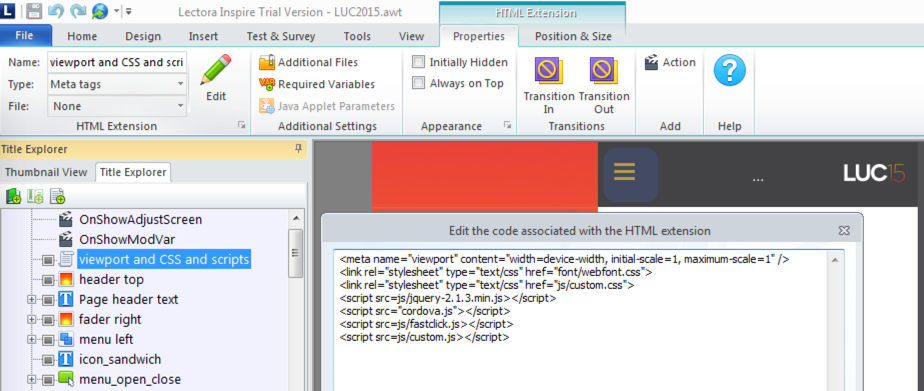Select the OnShowModVar action item
Viewport: 924px width, 391px height.
click(x=127, y=240)
